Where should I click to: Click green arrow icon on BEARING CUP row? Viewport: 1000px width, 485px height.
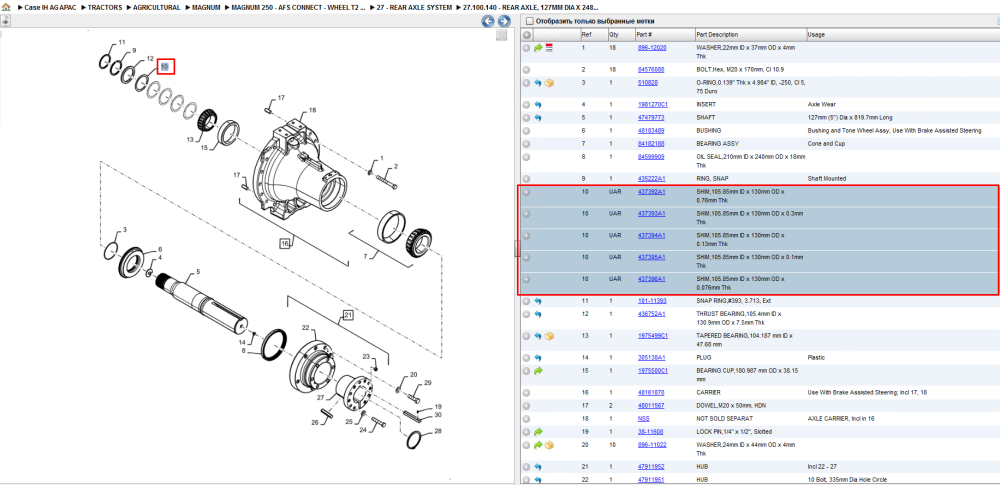538,371
